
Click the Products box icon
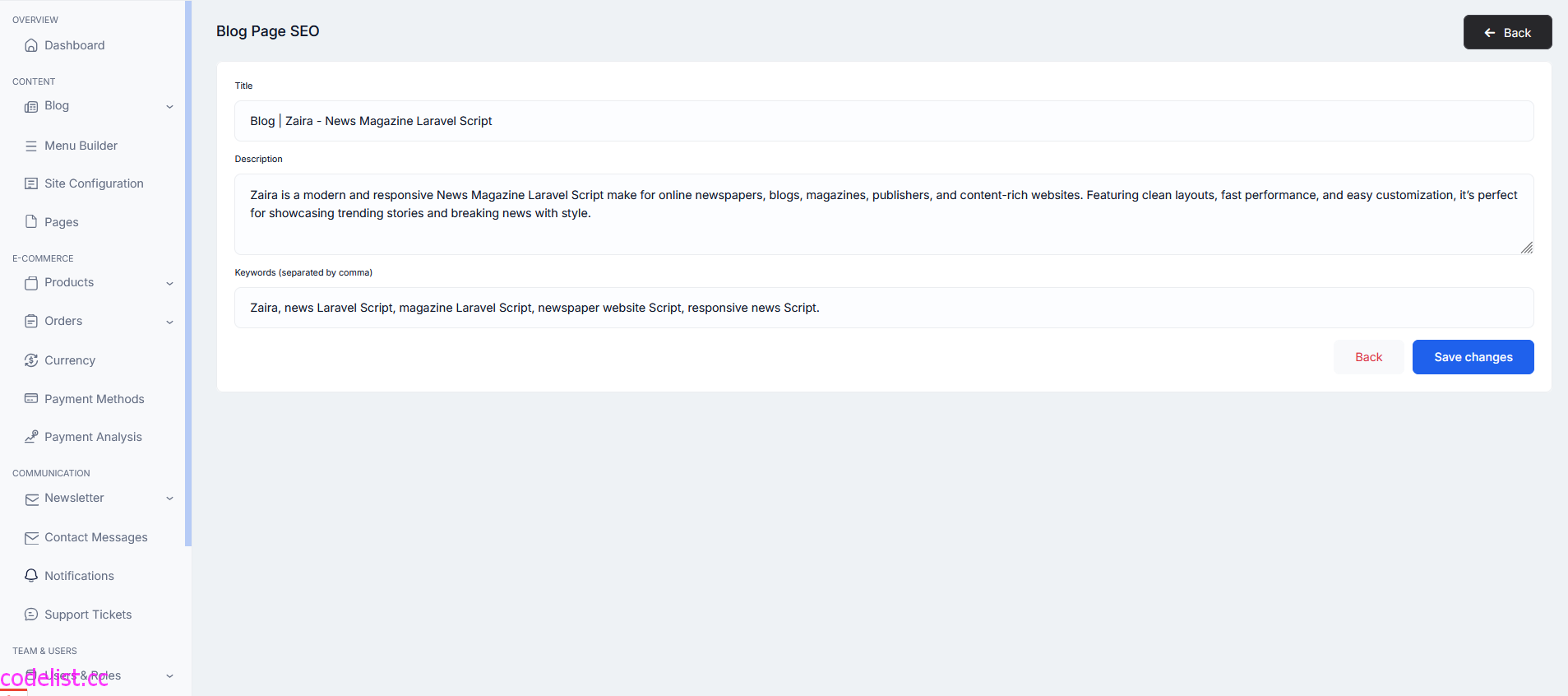(x=31, y=283)
